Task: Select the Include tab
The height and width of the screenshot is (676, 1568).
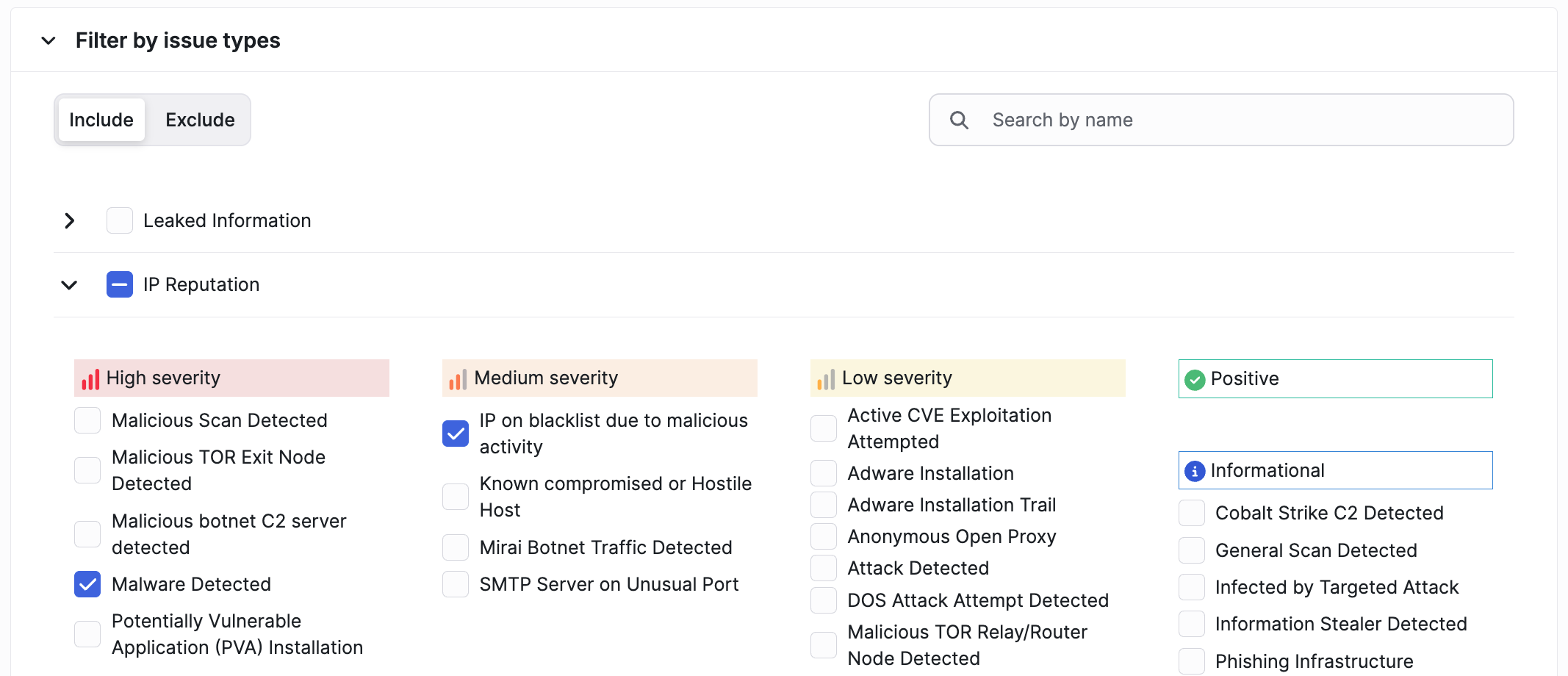Action: 101,120
